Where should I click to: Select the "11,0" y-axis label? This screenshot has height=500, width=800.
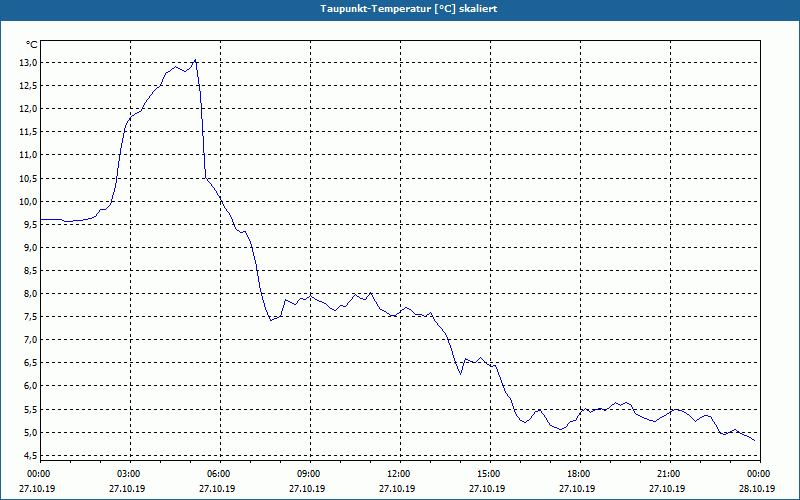(28, 155)
